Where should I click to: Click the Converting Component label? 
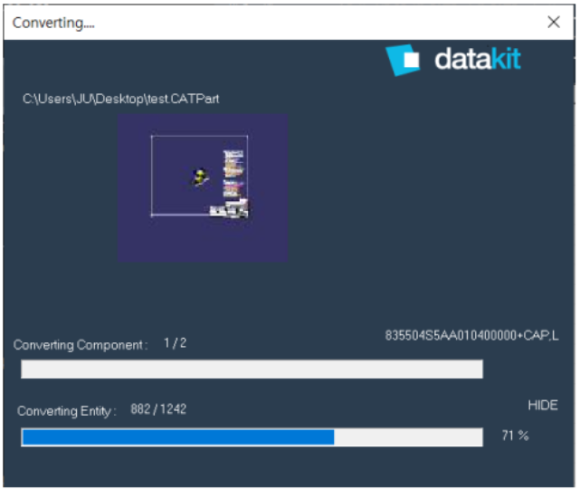(x=80, y=345)
